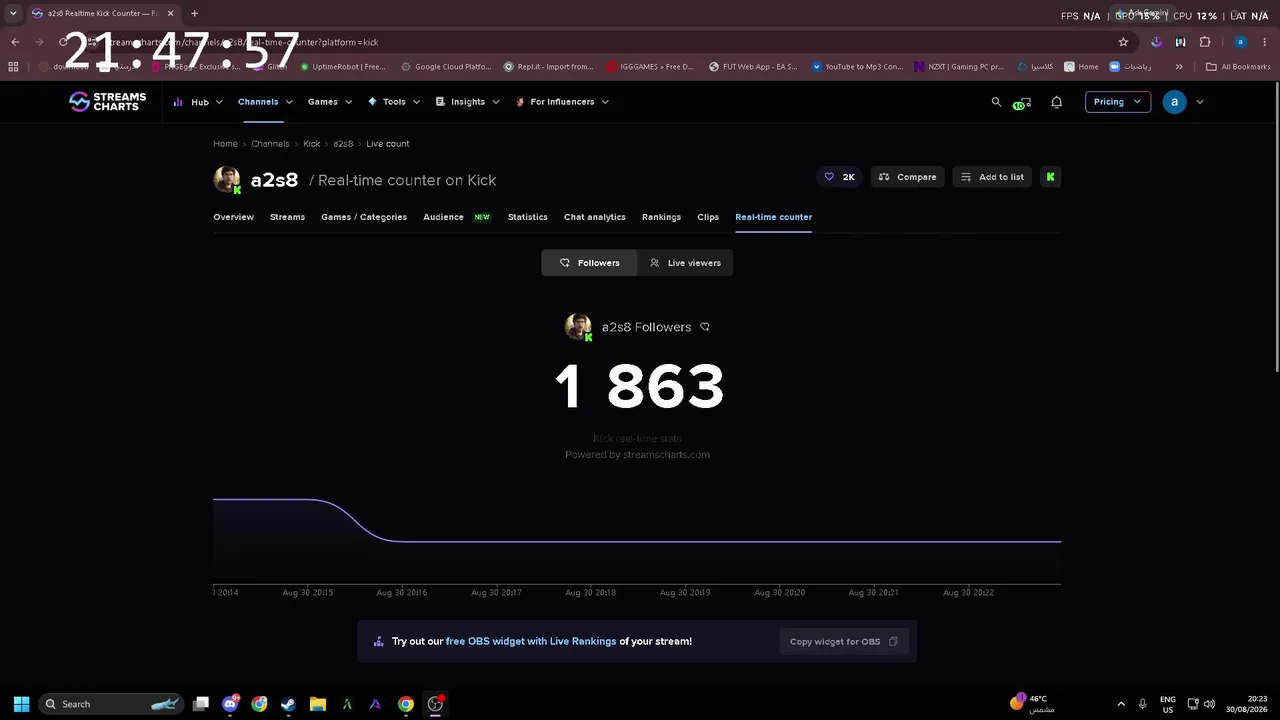Click the heart 2K favorite button
This screenshot has width=1280, height=720.
coord(839,177)
